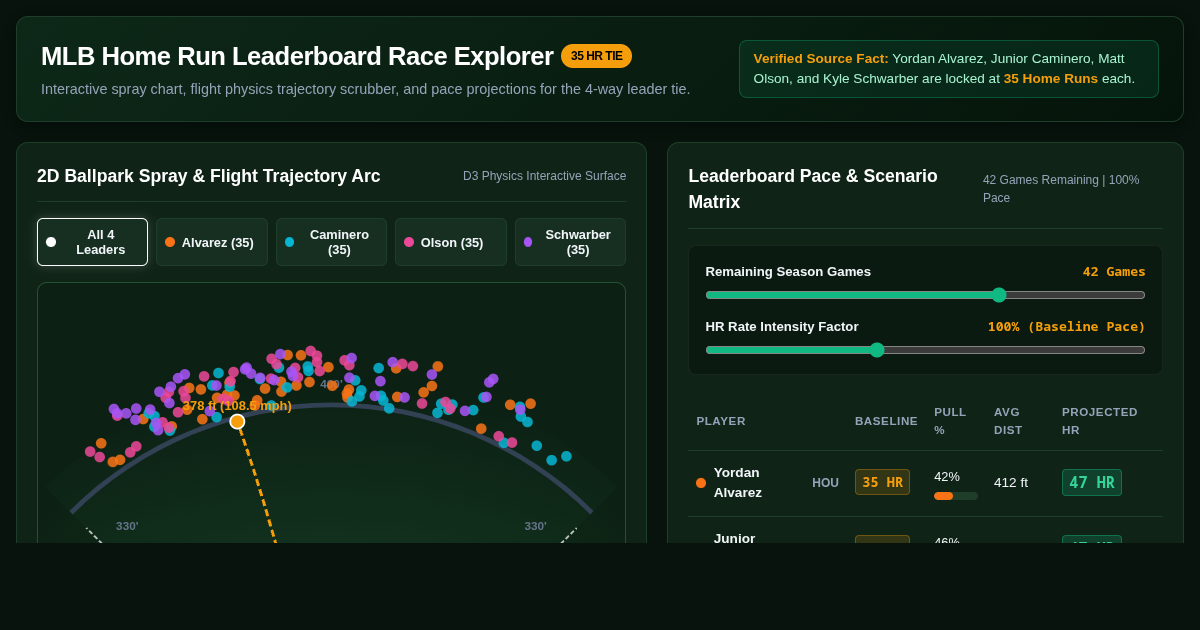Click the right field 330' distance marker

[x=535, y=526]
